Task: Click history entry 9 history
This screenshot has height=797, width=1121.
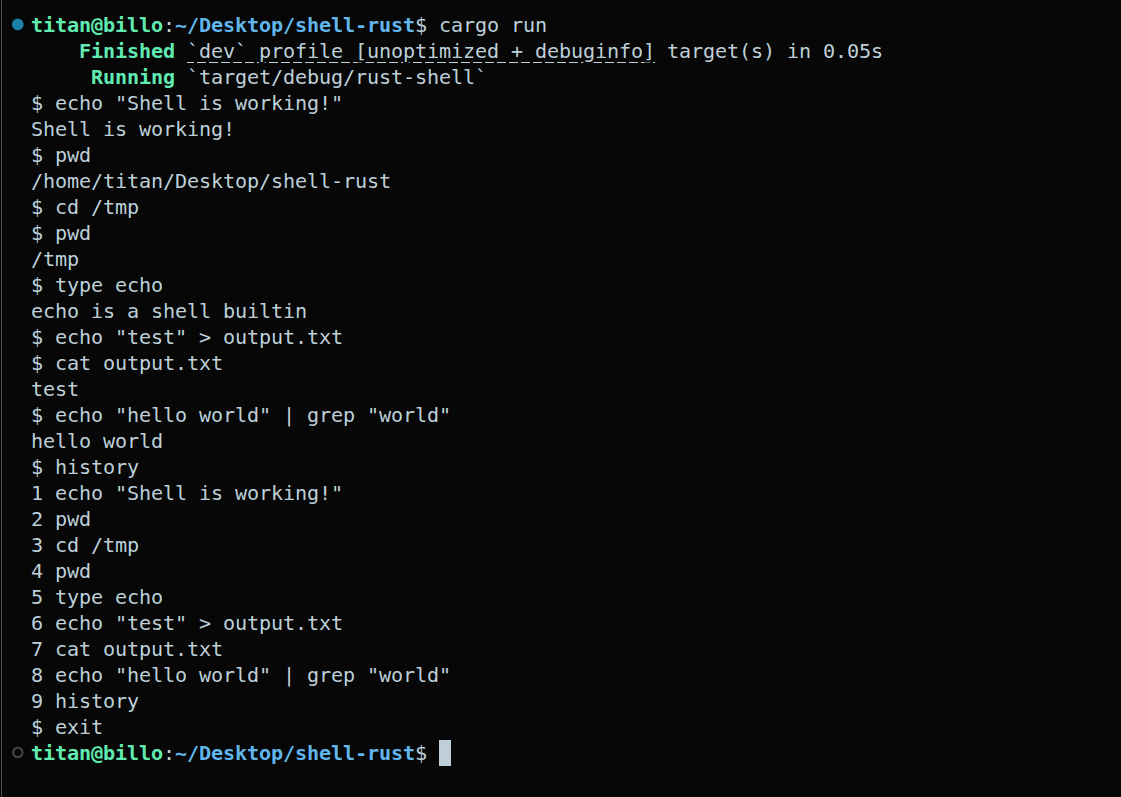Action: click(x=85, y=701)
